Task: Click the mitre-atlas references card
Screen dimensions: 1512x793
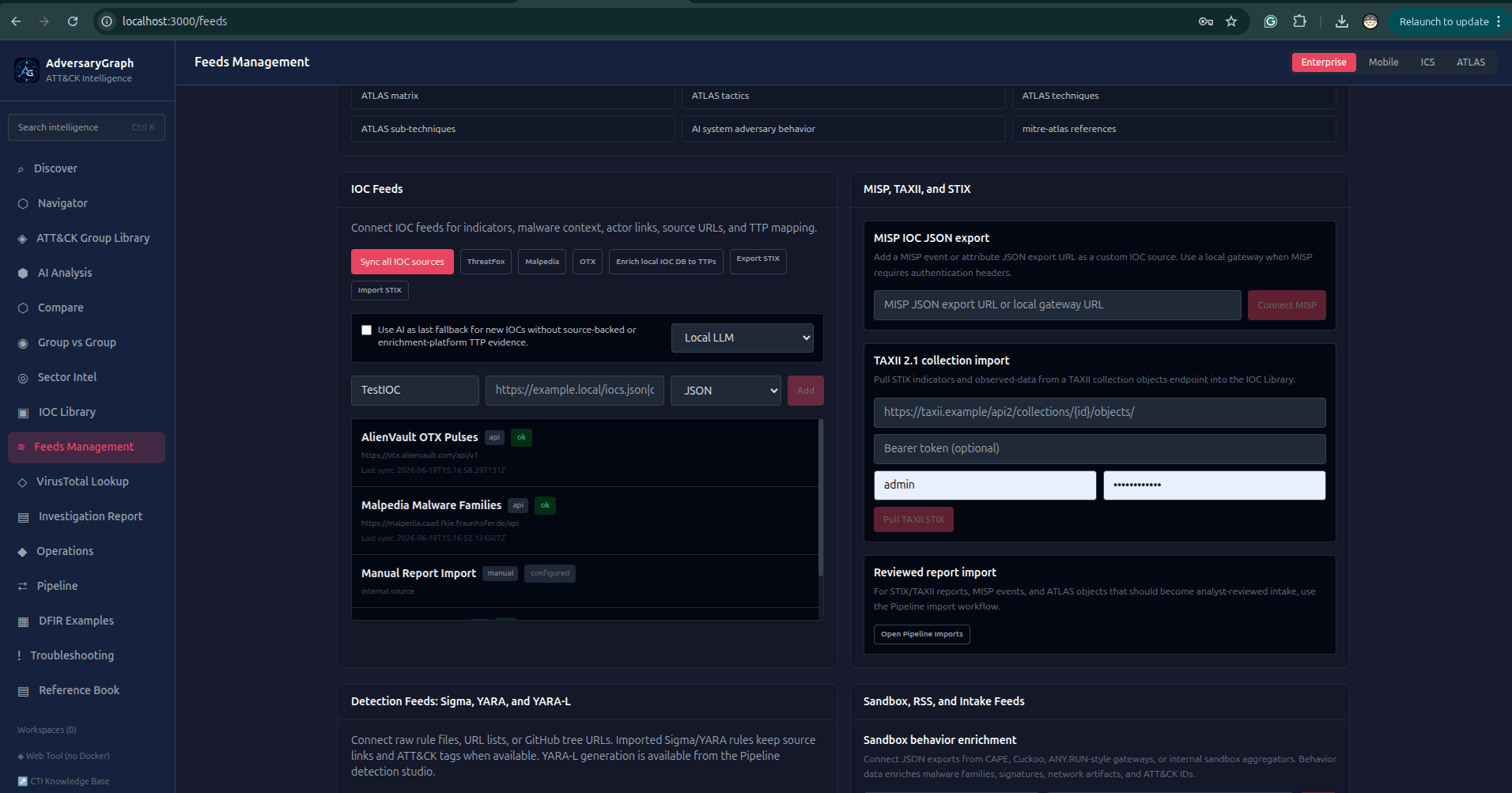Action: pyautogui.click(x=1174, y=129)
